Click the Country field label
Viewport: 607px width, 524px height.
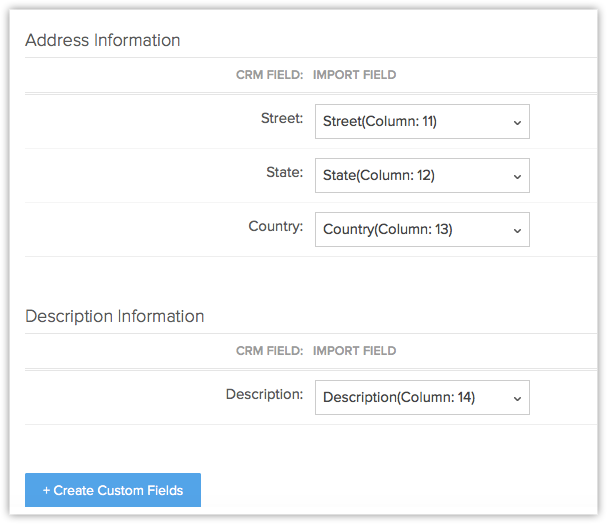[275, 227]
